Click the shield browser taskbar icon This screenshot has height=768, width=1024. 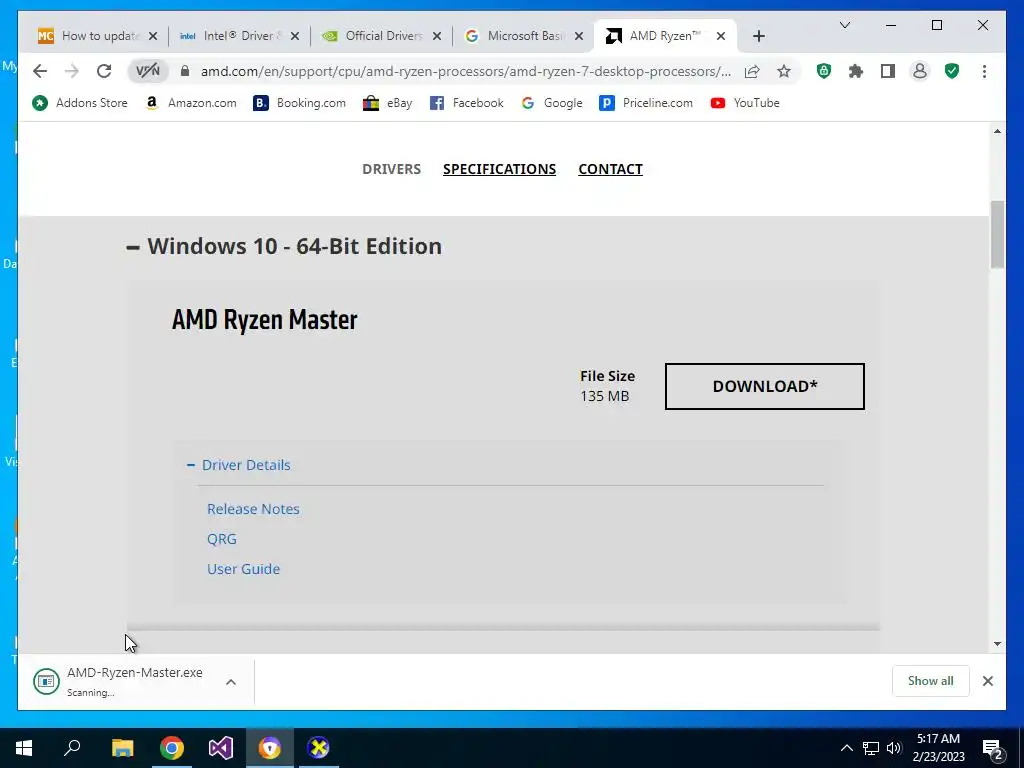pos(269,748)
